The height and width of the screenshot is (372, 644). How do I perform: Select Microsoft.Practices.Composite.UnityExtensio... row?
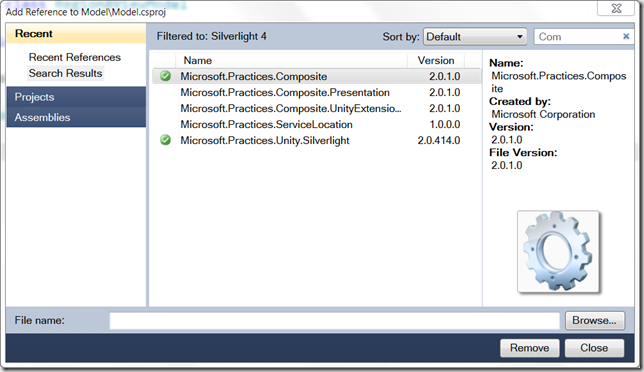(x=316, y=108)
